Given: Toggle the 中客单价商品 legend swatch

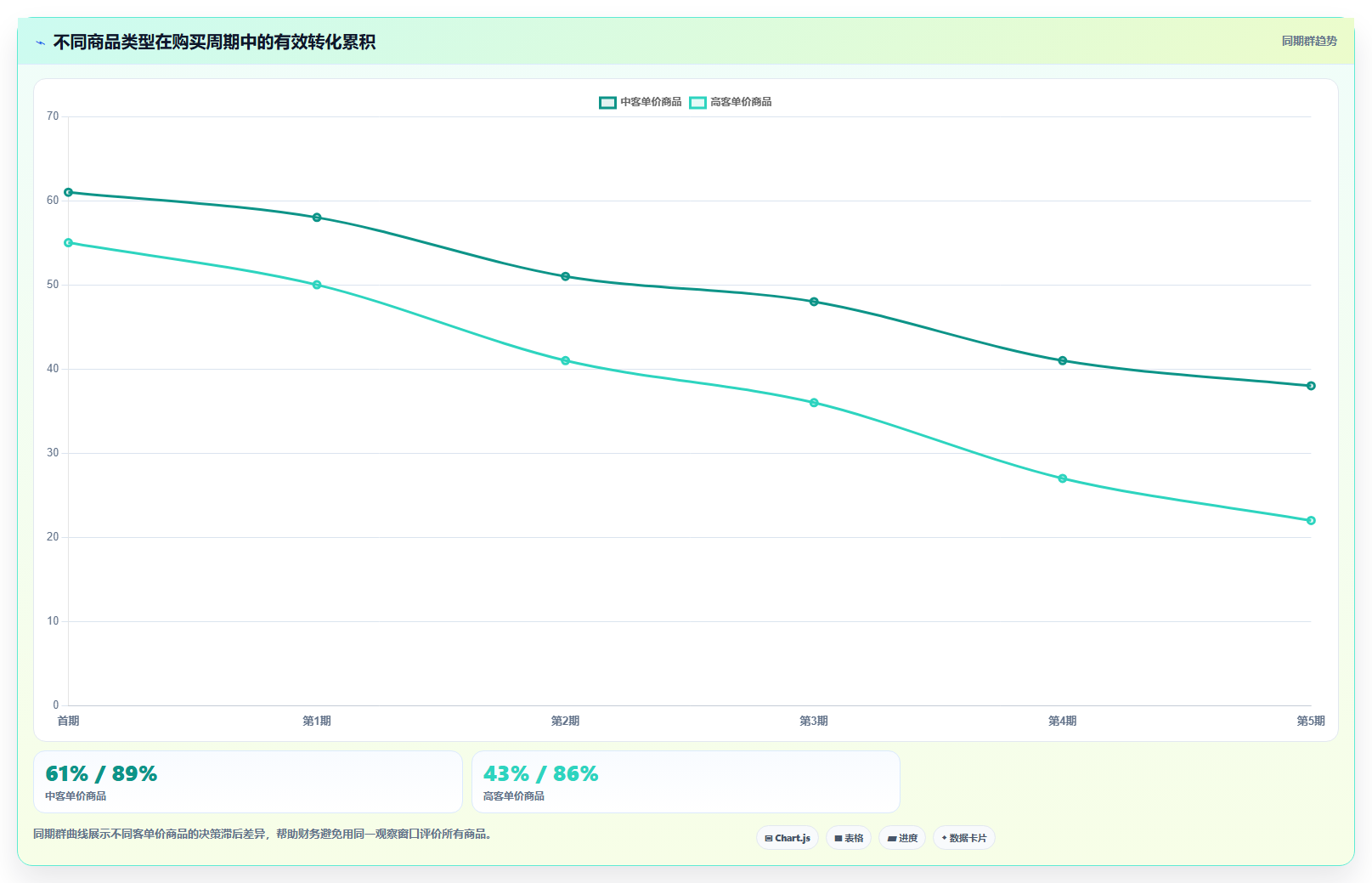Looking at the screenshot, I should pyautogui.click(x=607, y=102).
